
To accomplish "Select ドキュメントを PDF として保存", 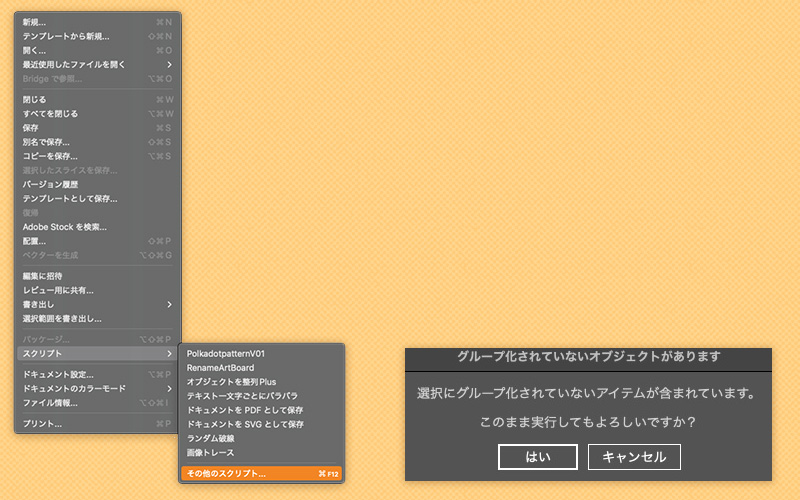I will click(244, 410).
